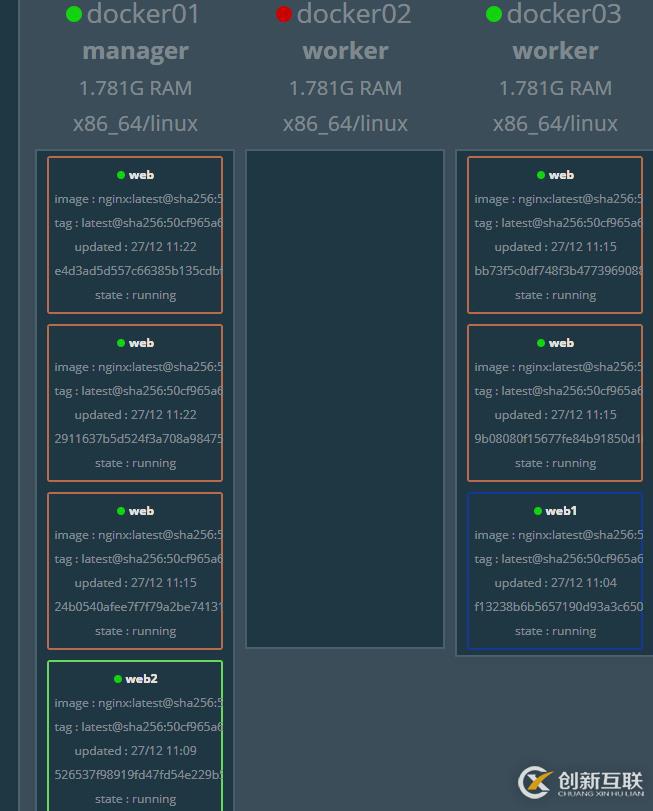The image size is (653, 811).
Task: Select the docker01 node name
Action: click(x=143, y=14)
